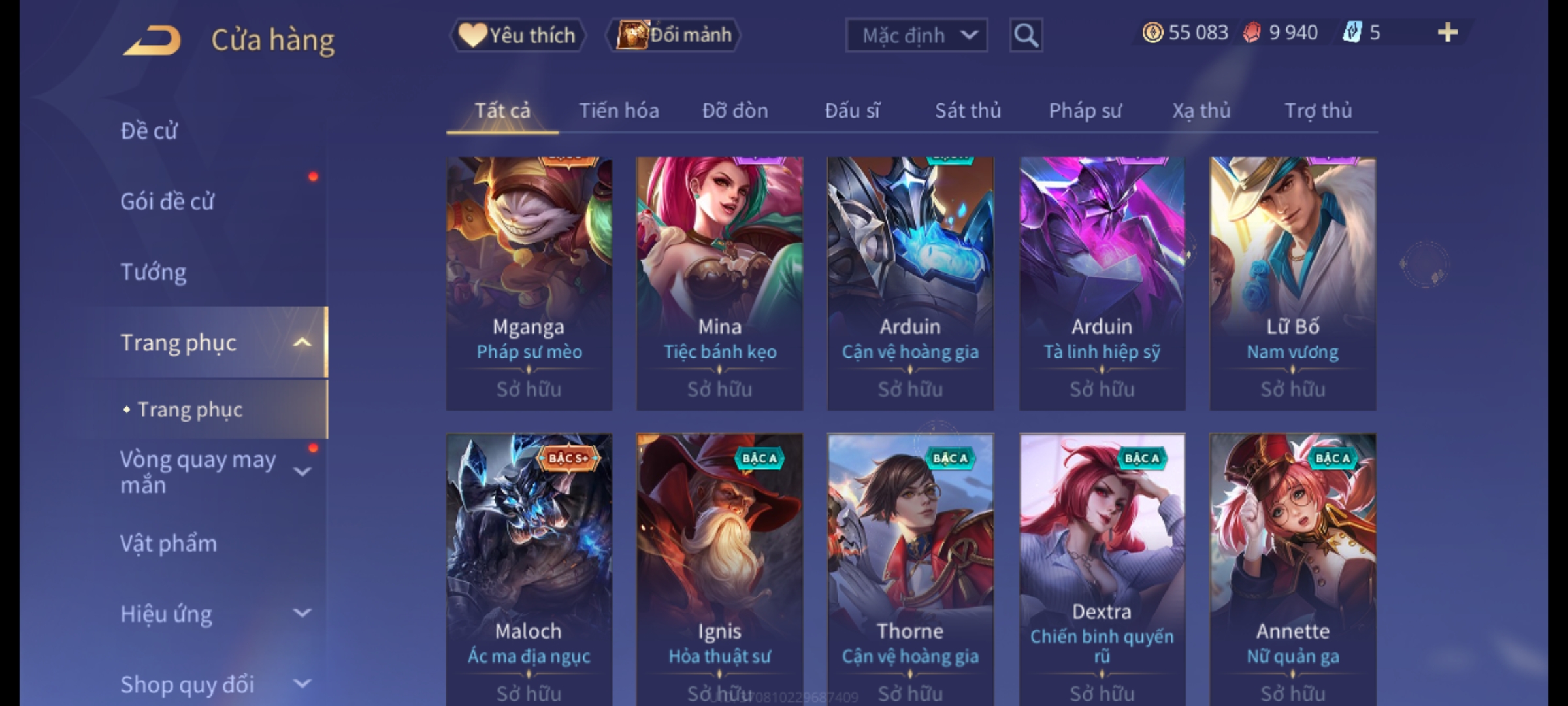The image size is (1568, 706).
Task: Open the Tướng sidebar menu
Action: (x=153, y=272)
